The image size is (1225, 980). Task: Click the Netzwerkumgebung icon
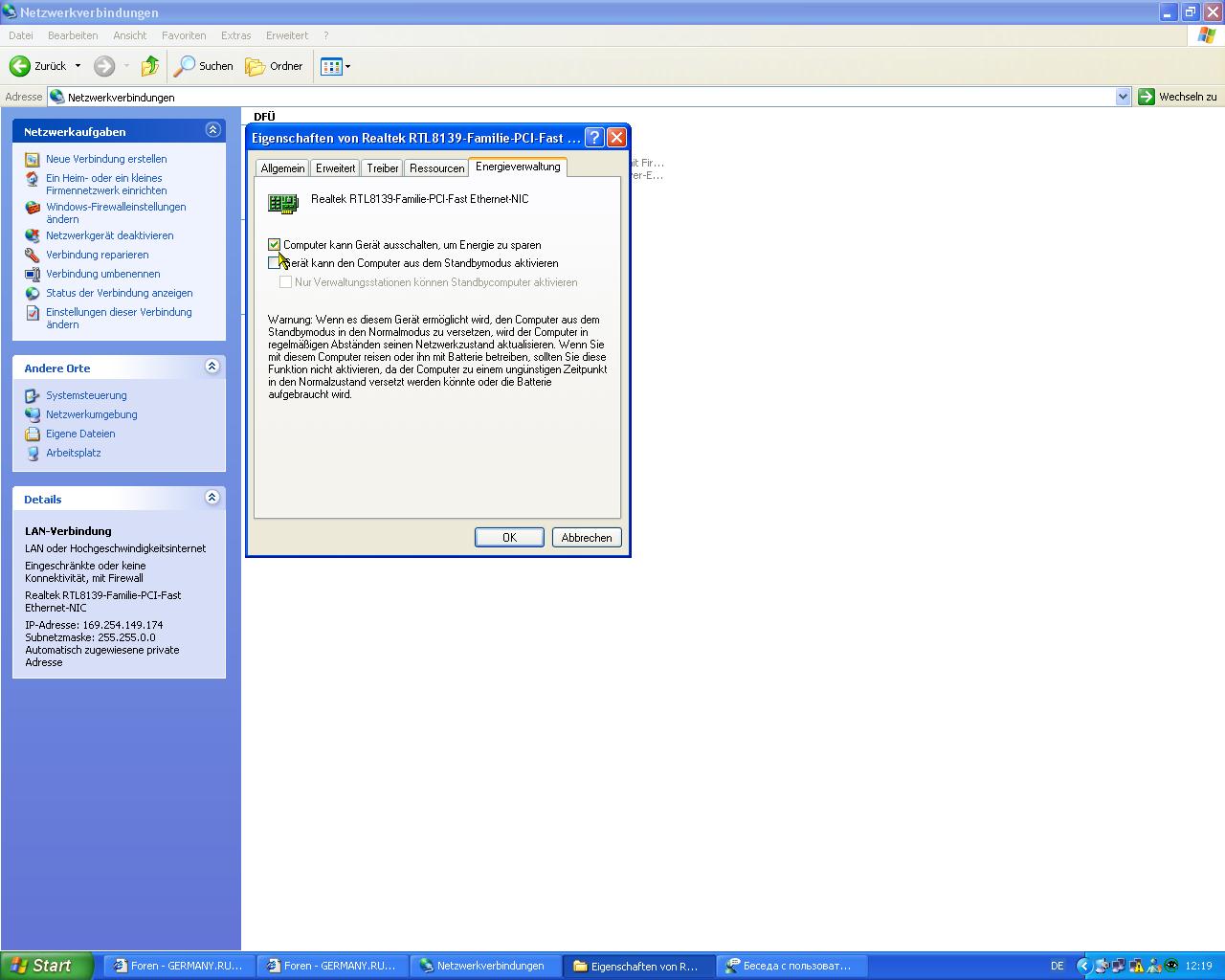33,414
